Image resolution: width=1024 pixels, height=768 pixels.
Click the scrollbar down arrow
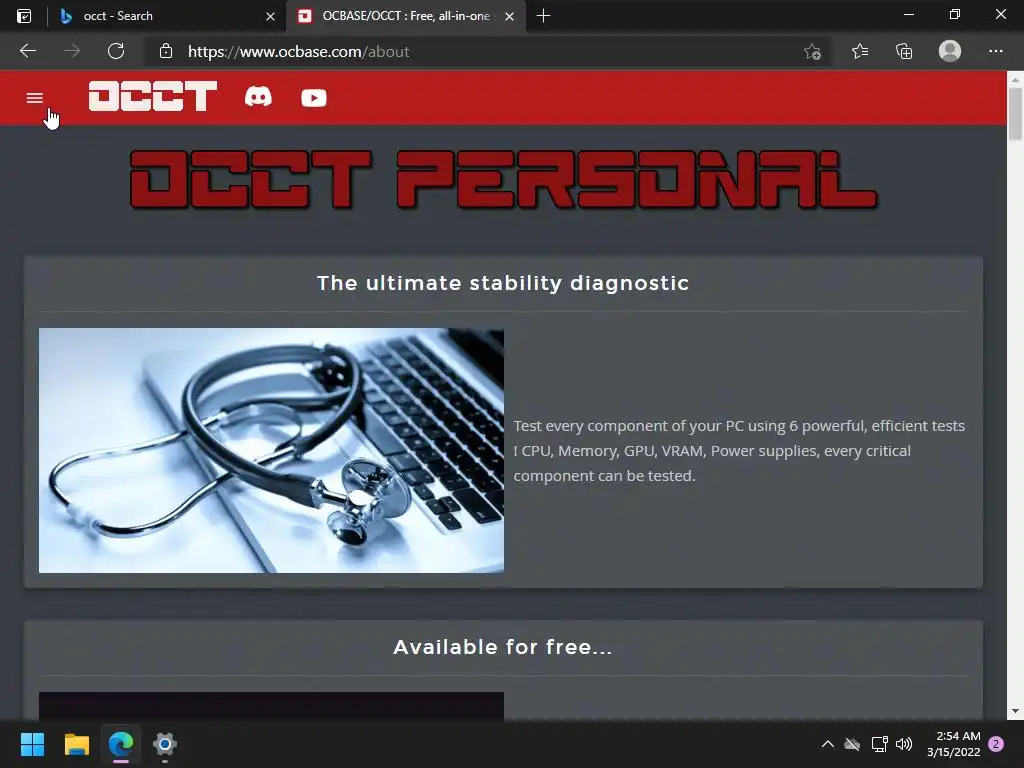tap(1015, 711)
